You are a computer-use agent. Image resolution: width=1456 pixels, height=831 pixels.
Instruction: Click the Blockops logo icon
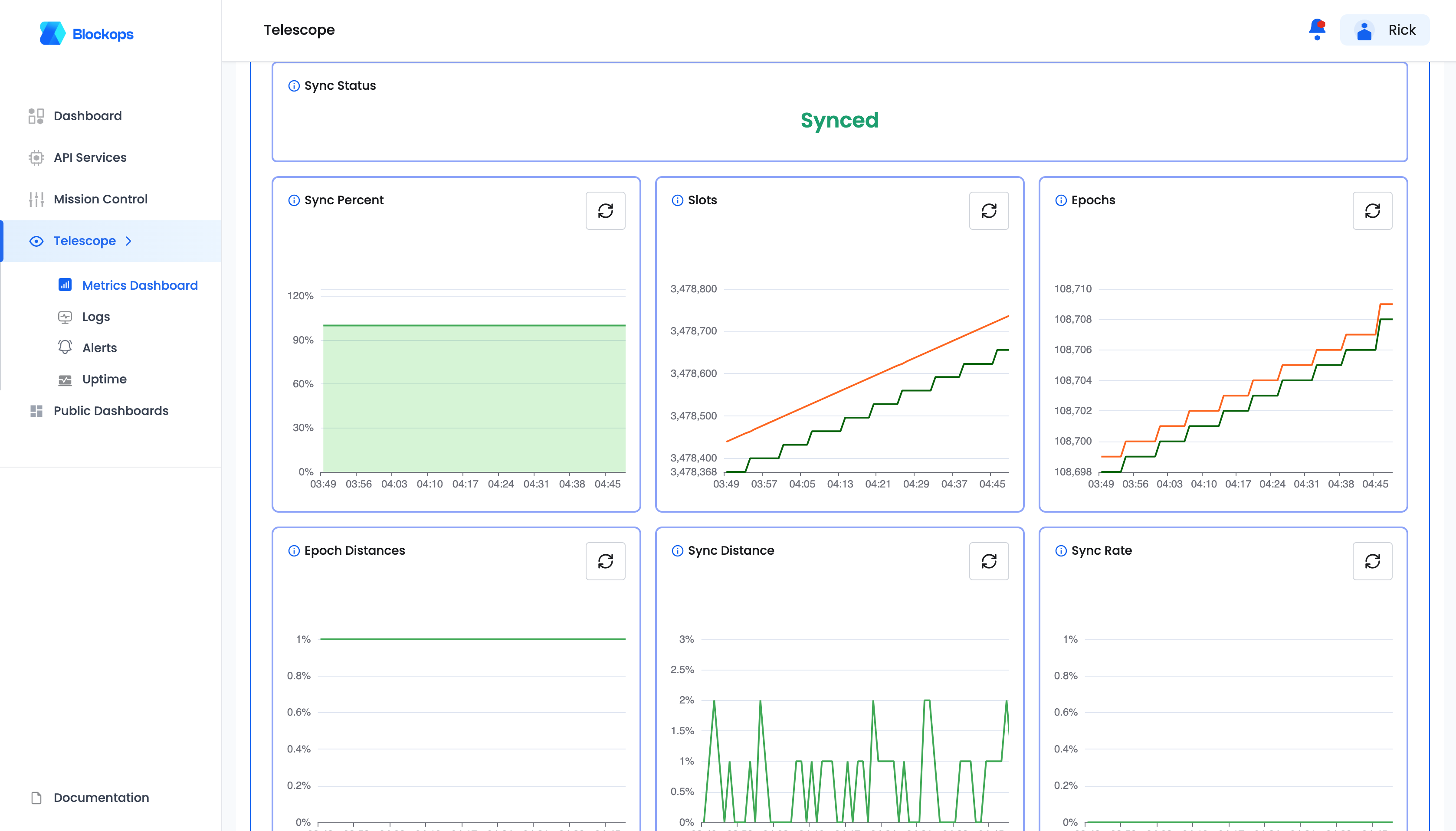[x=52, y=34]
